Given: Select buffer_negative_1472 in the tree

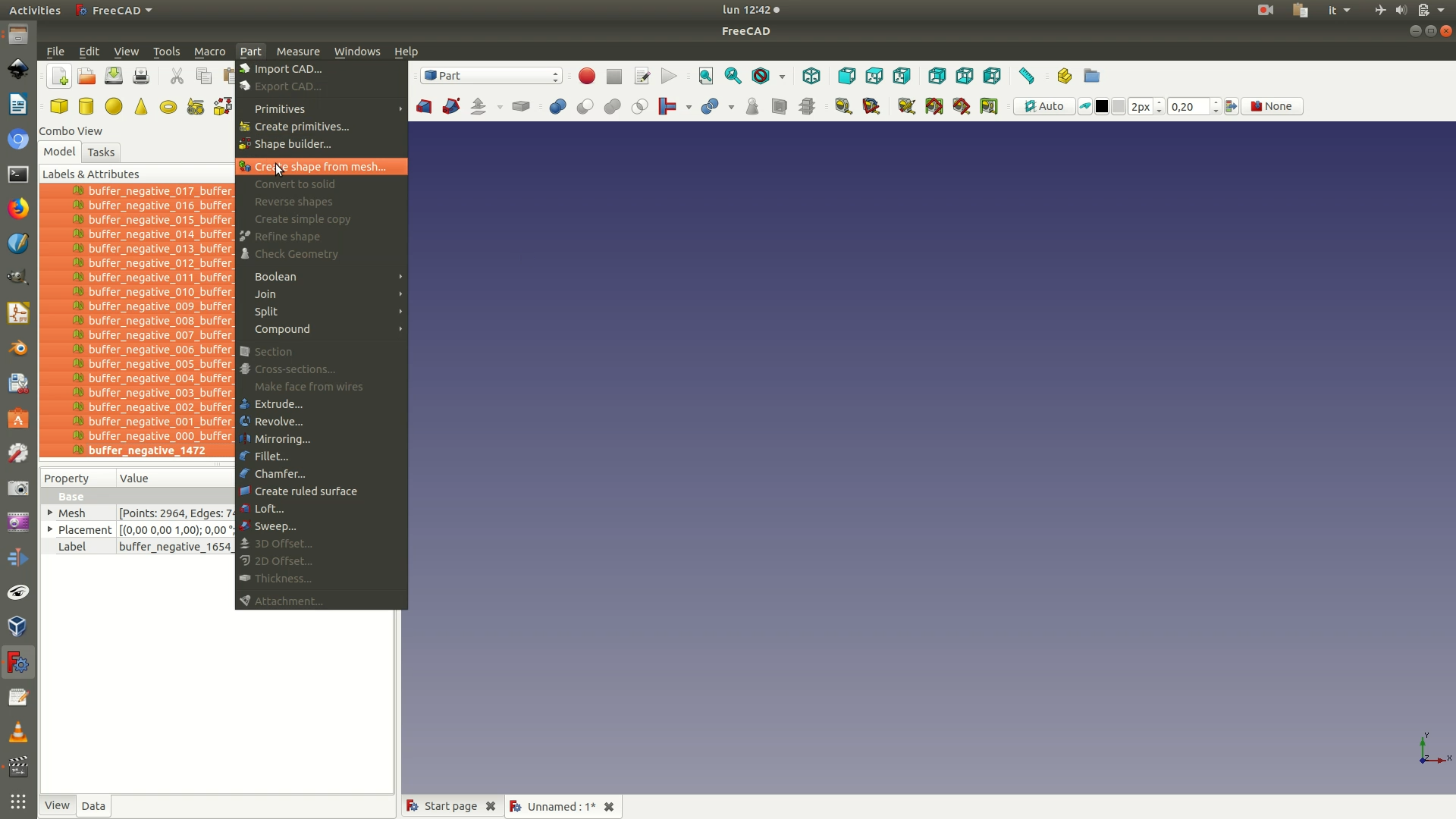Looking at the screenshot, I should pyautogui.click(x=146, y=450).
